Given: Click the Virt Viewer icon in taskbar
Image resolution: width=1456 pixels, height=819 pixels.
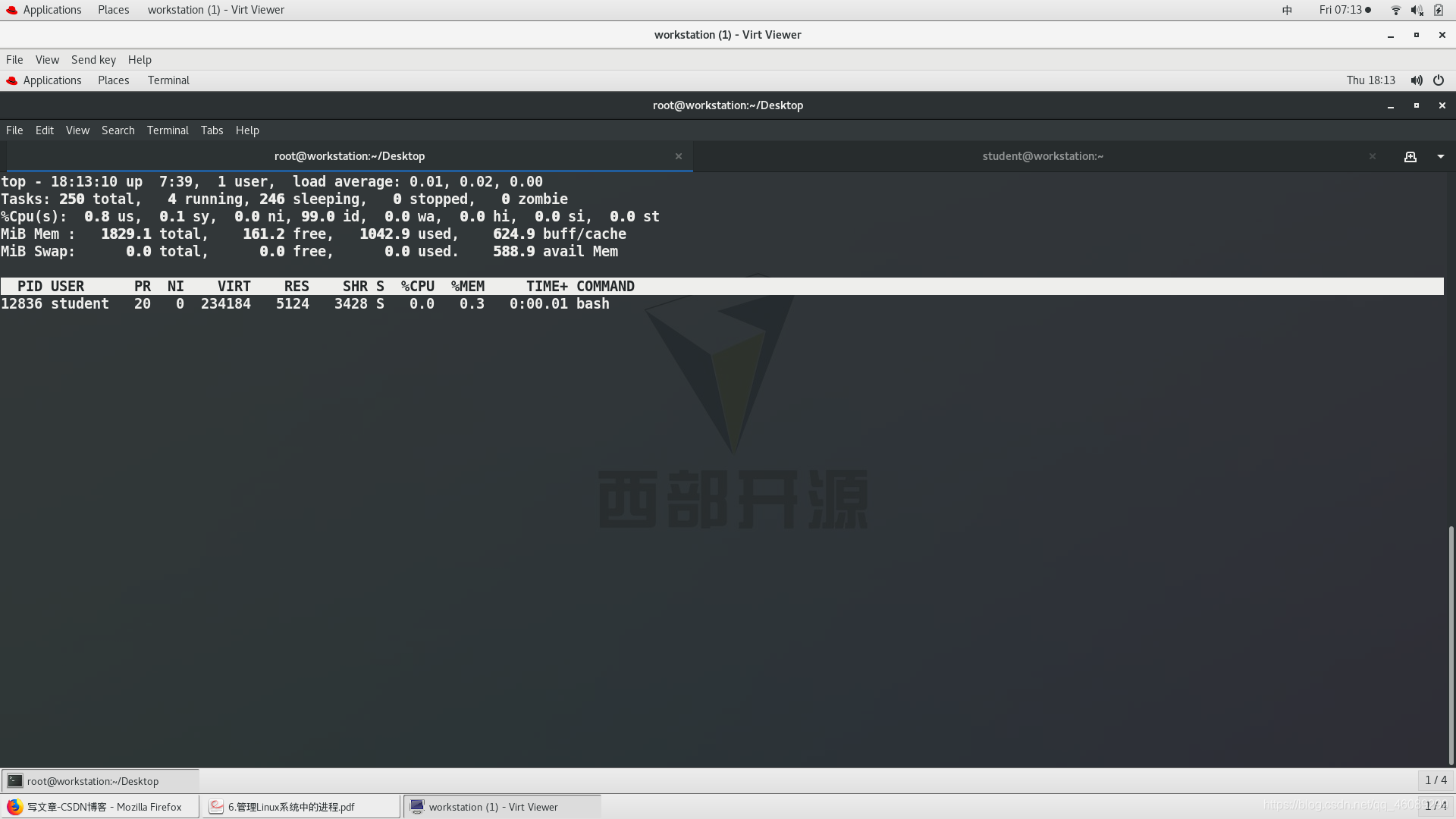Looking at the screenshot, I should point(417,806).
